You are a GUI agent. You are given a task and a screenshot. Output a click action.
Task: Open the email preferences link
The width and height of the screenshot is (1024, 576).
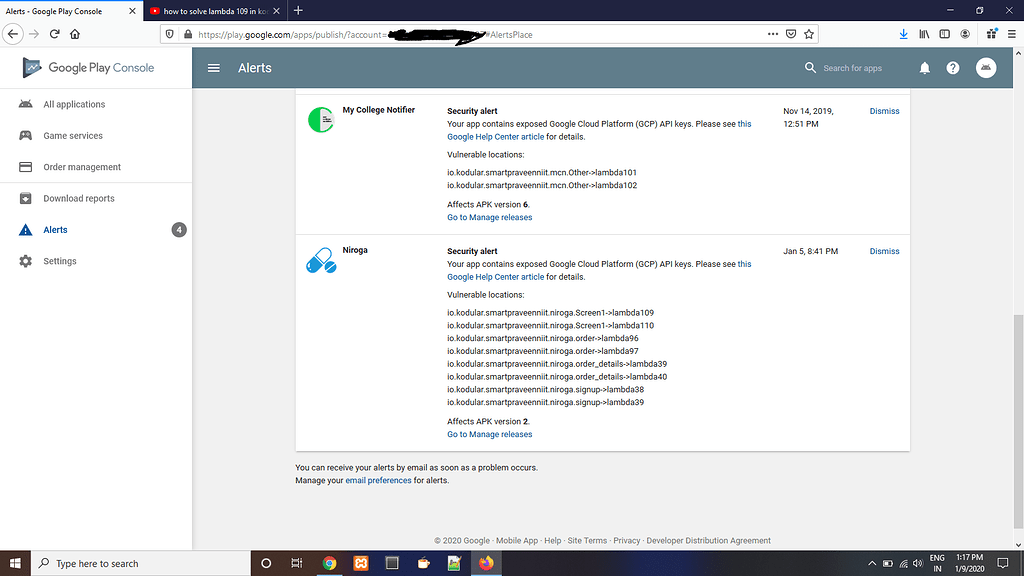[378, 481]
